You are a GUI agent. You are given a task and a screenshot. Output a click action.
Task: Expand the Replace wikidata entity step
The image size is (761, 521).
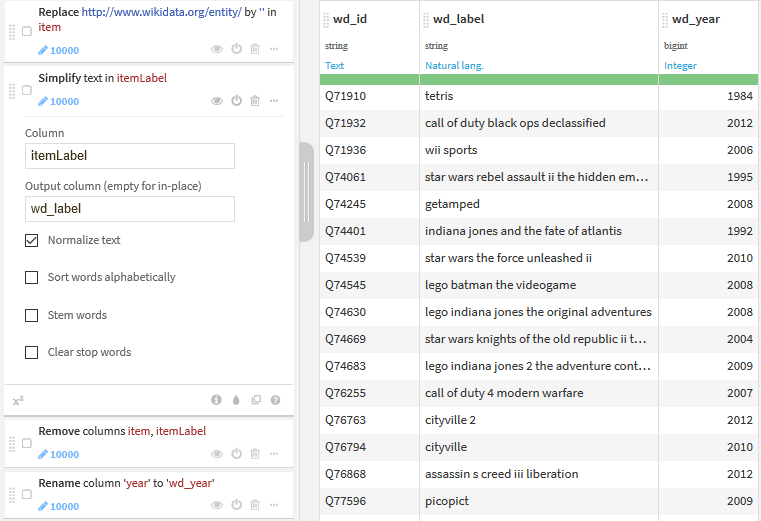tap(157, 19)
